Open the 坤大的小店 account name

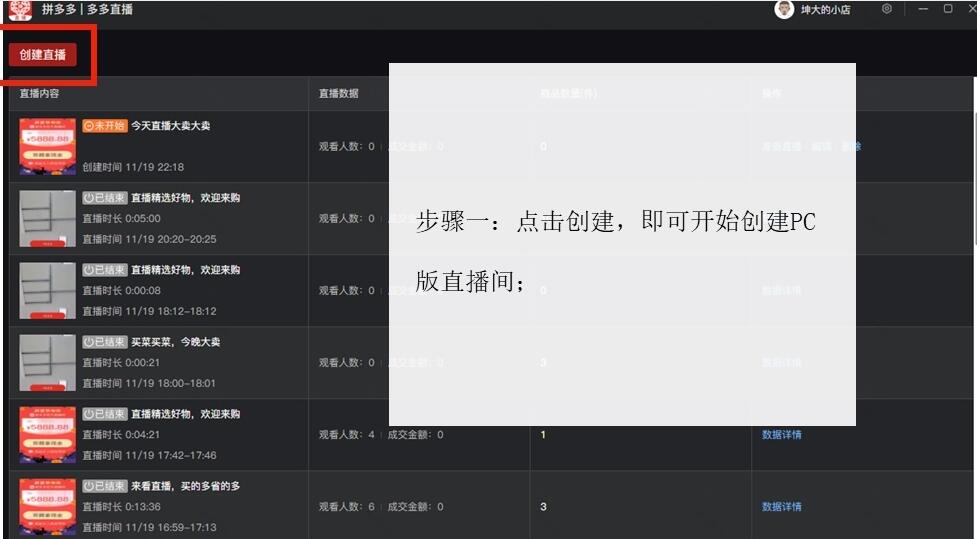click(825, 10)
